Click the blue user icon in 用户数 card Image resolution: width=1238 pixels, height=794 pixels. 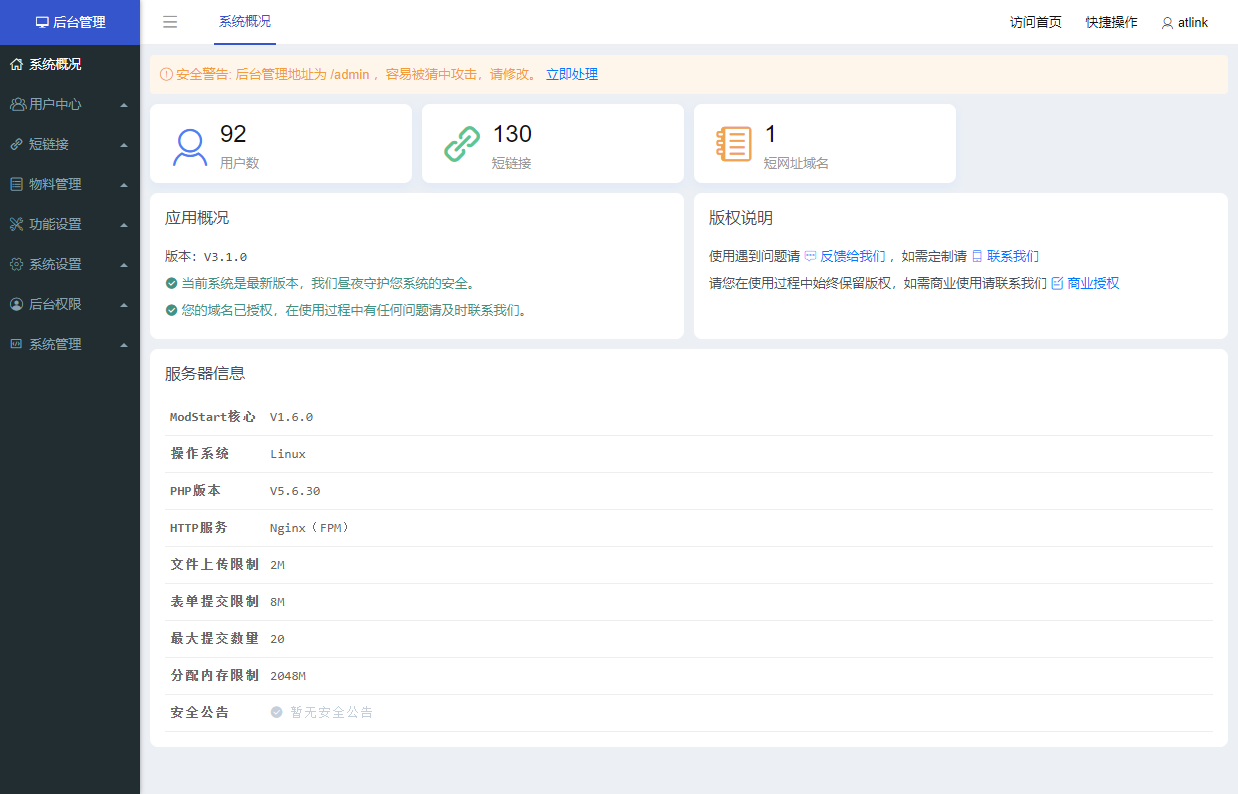tap(190, 146)
